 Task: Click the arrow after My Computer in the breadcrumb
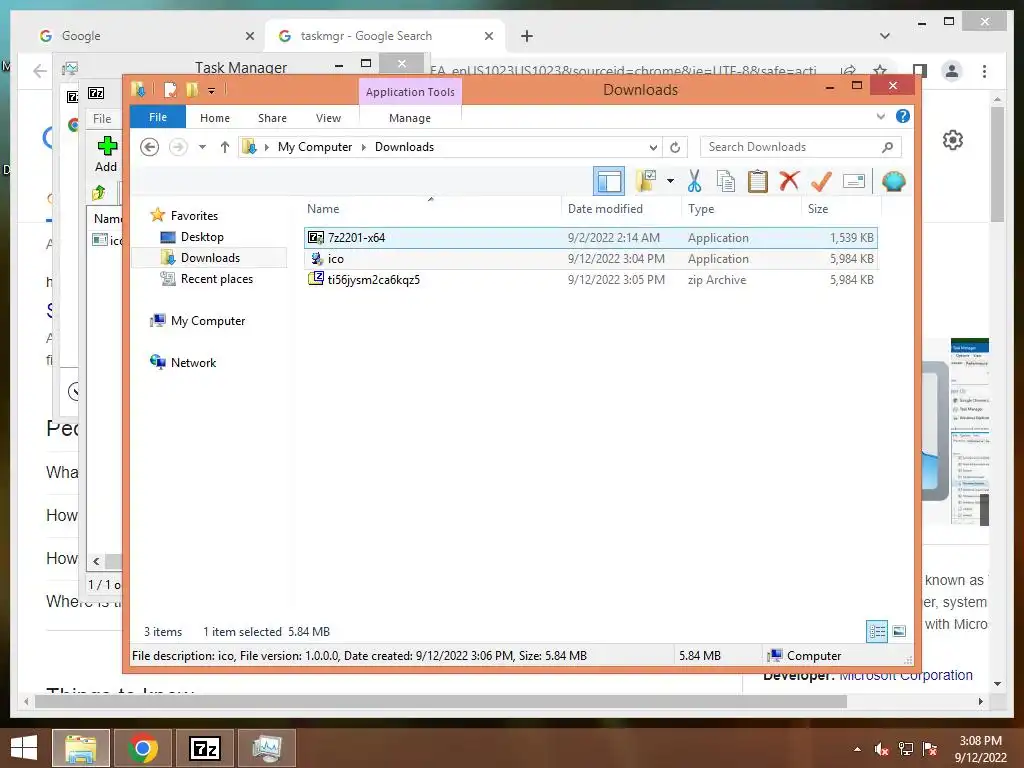click(x=364, y=147)
